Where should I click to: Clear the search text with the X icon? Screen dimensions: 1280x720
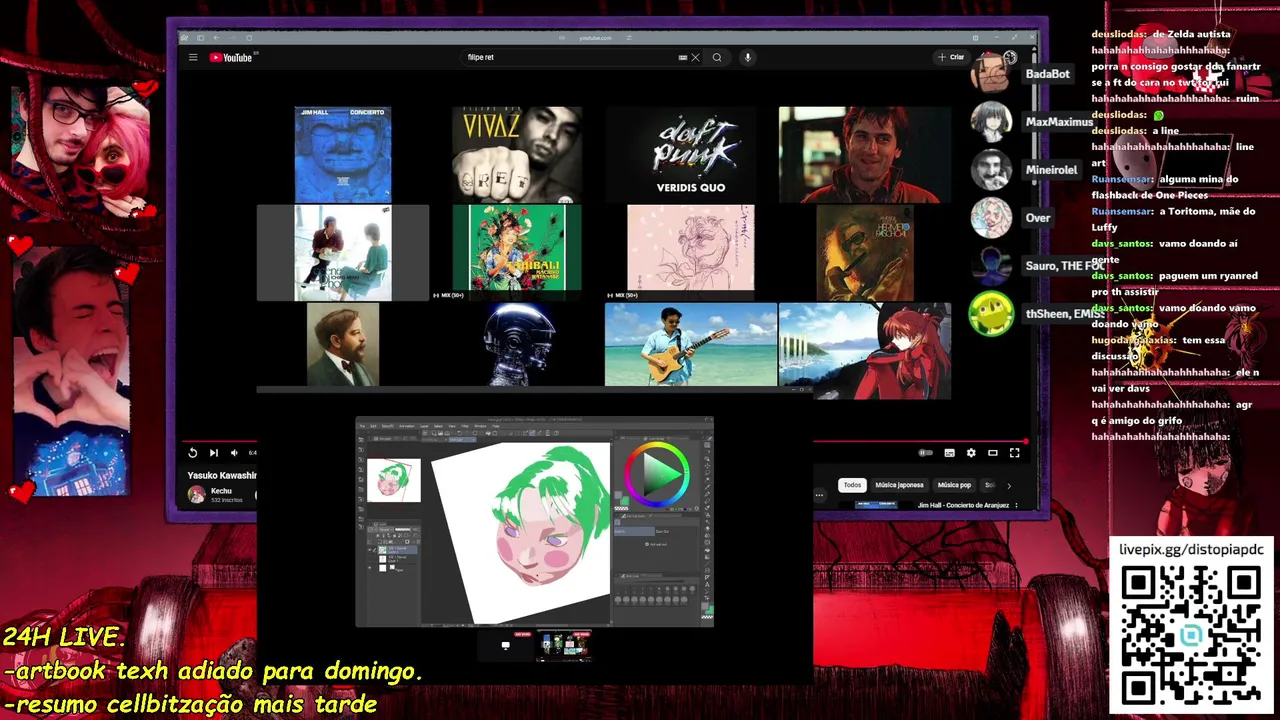(x=696, y=57)
